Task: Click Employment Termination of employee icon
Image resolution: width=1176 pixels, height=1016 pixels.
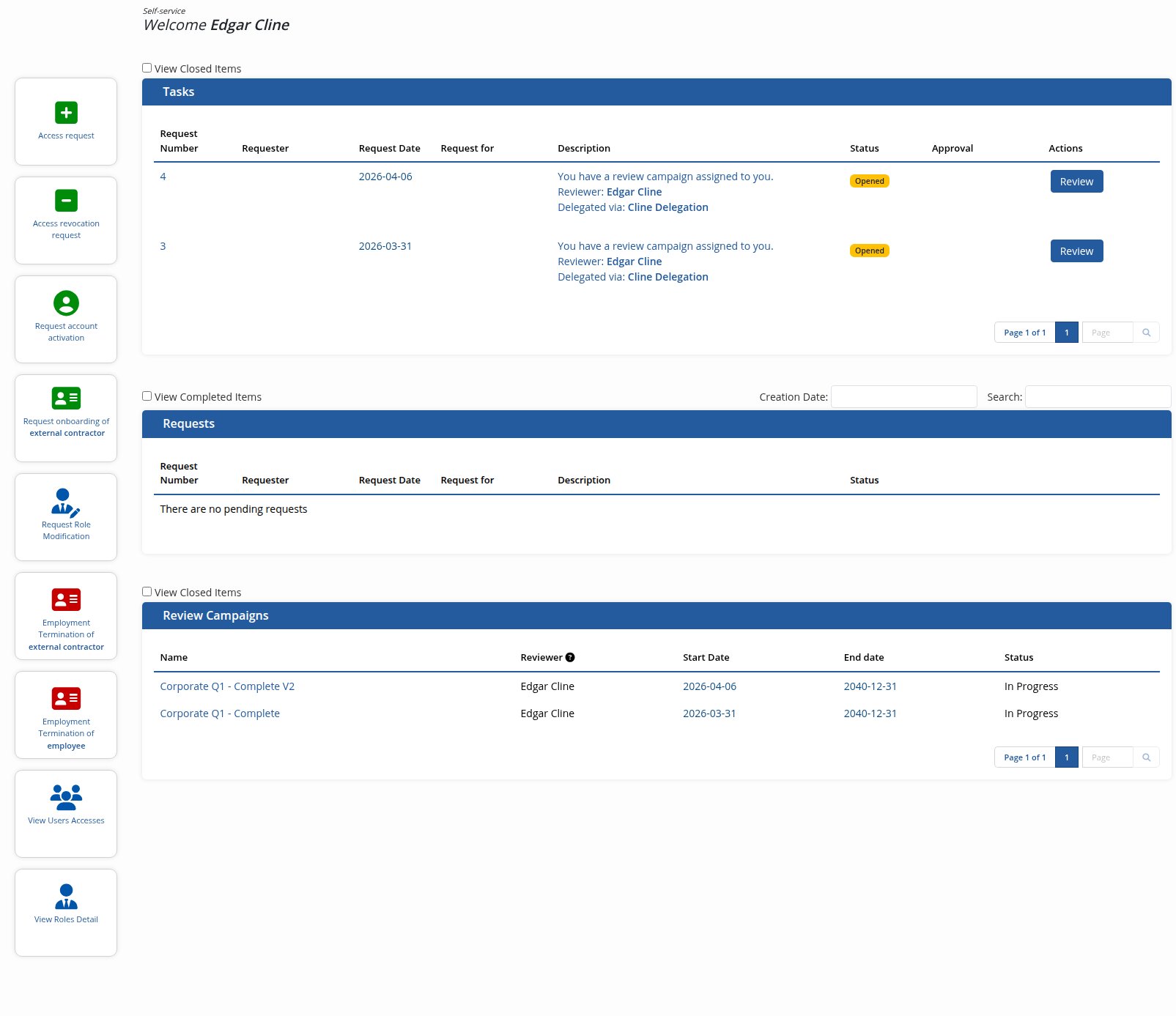Action: point(66,699)
